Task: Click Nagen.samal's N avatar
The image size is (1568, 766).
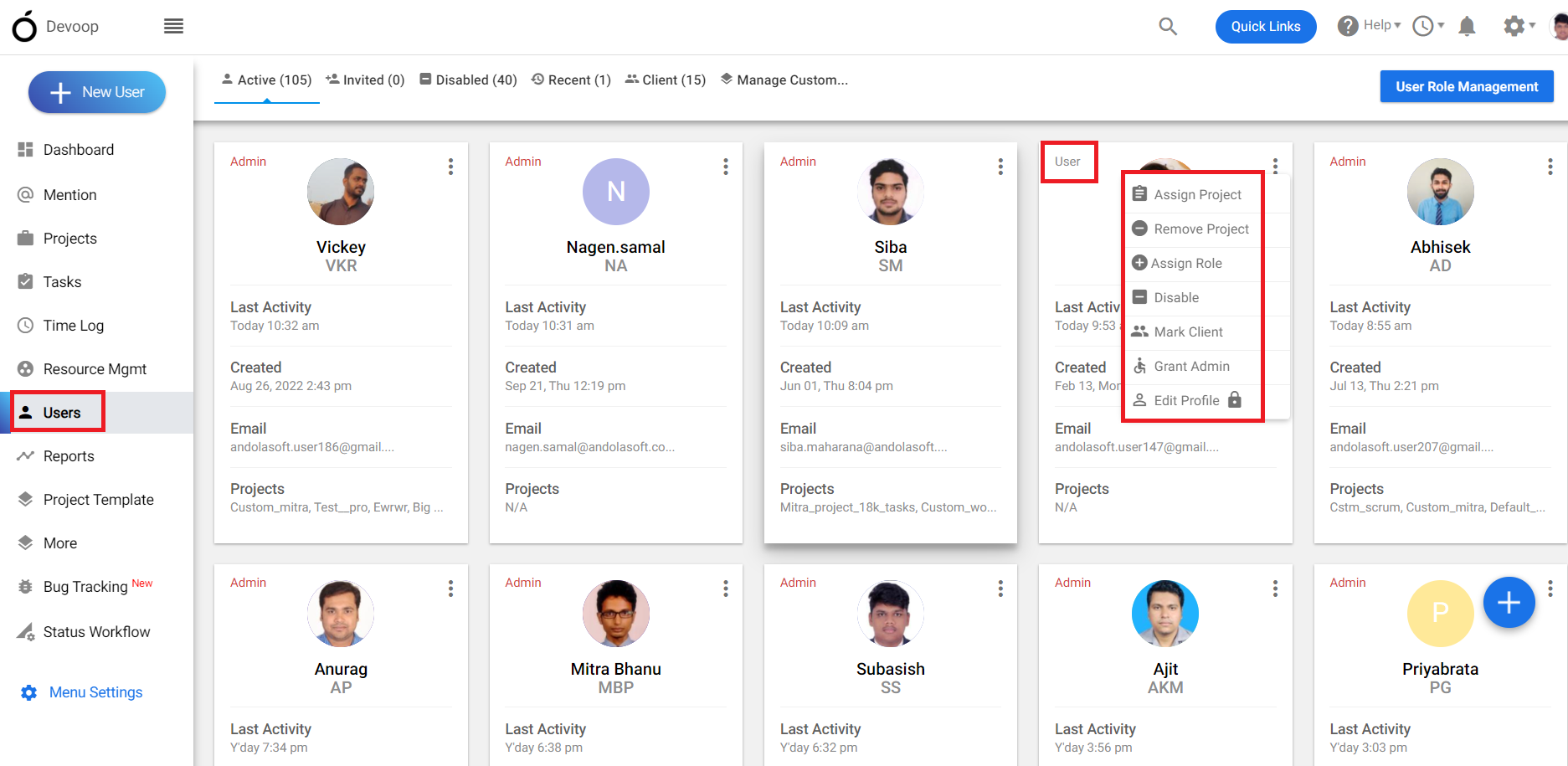Action: [x=616, y=192]
